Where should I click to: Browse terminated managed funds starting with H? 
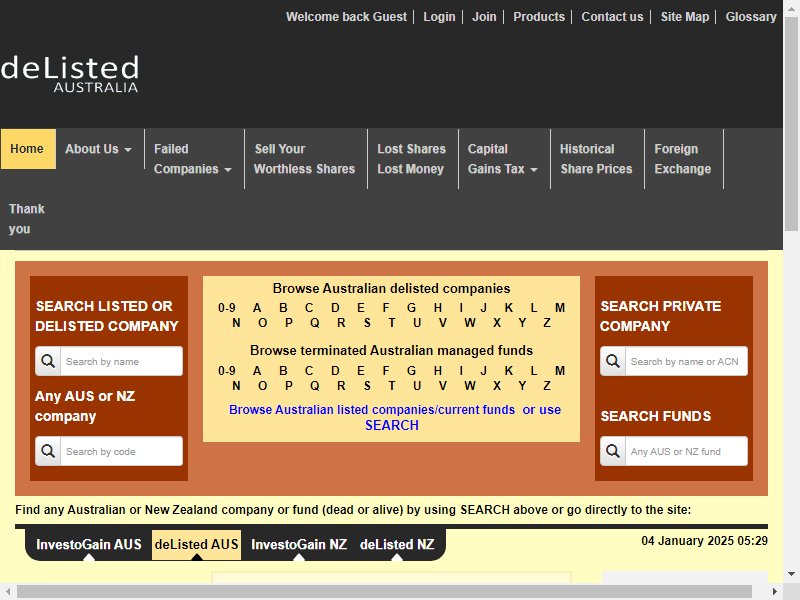pyautogui.click(x=438, y=370)
